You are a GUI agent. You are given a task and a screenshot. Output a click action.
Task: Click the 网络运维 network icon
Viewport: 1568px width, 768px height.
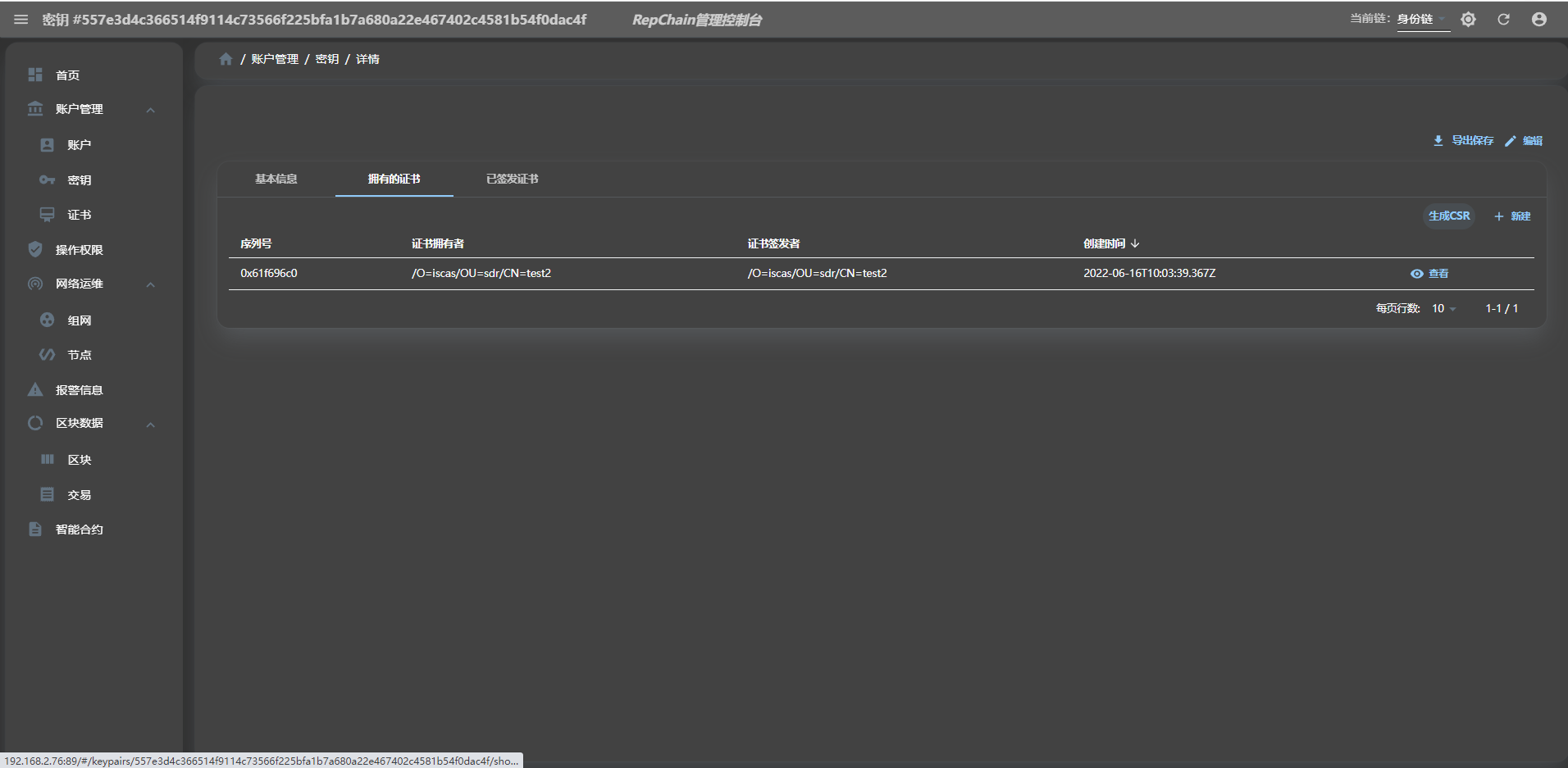(x=35, y=284)
